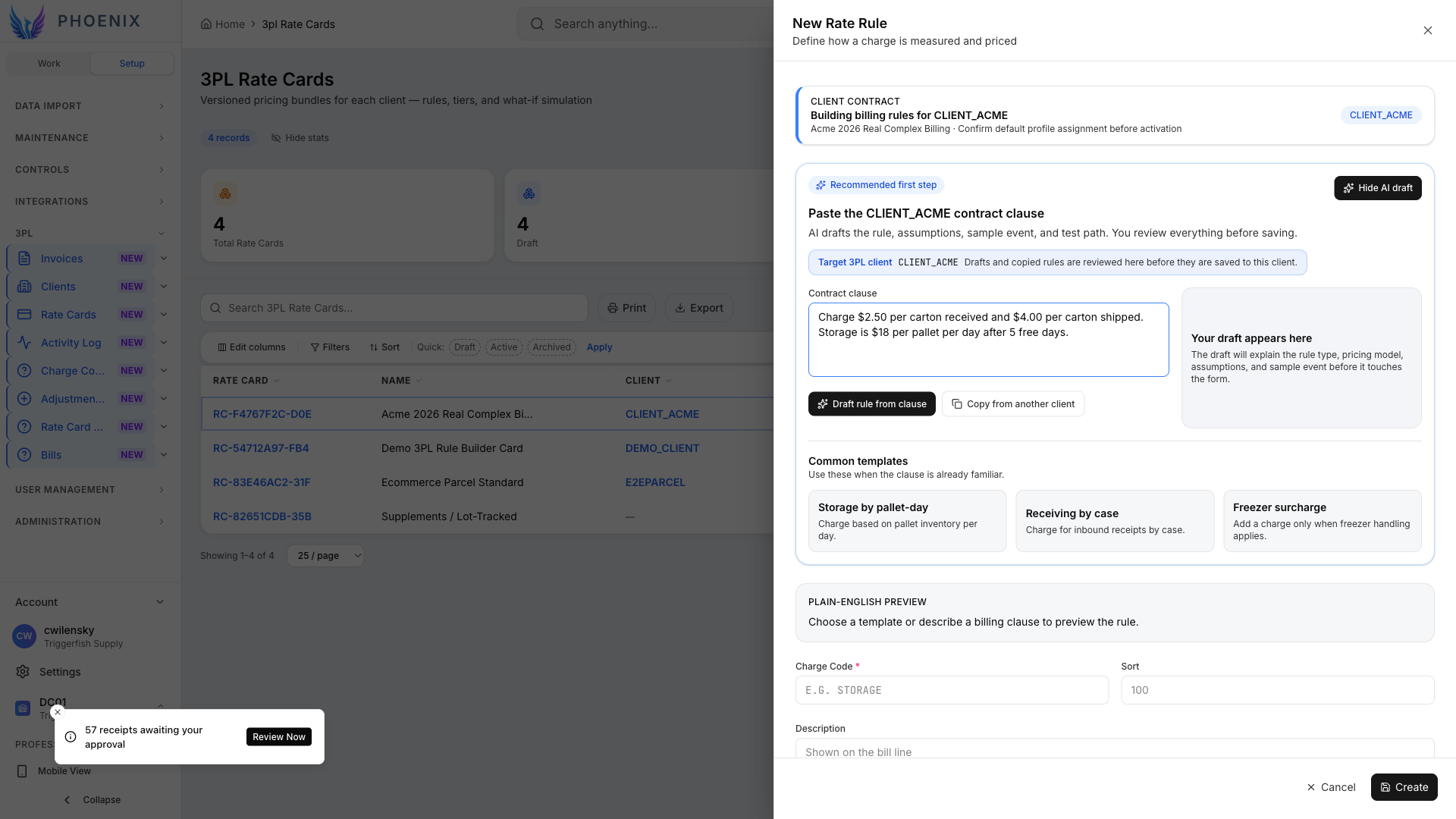Select the Storage by pallet-day template
The height and width of the screenshot is (819, 1456).
tap(907, 521)
